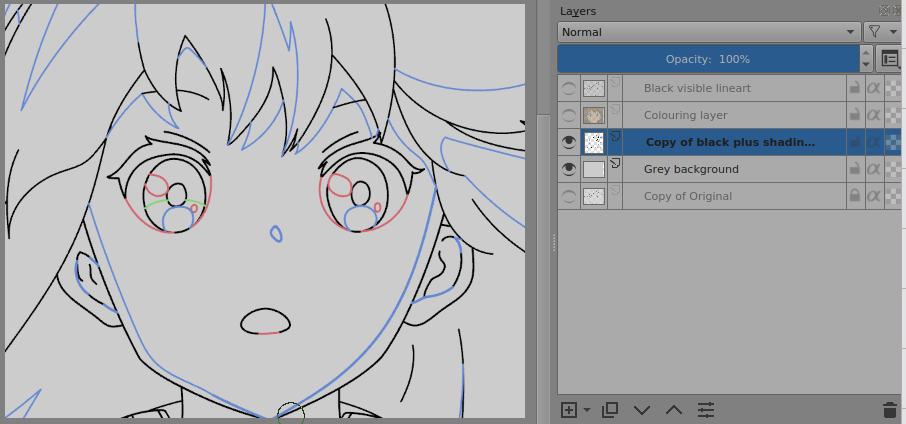
Task: Add a new paint layer
Action: 569,410
